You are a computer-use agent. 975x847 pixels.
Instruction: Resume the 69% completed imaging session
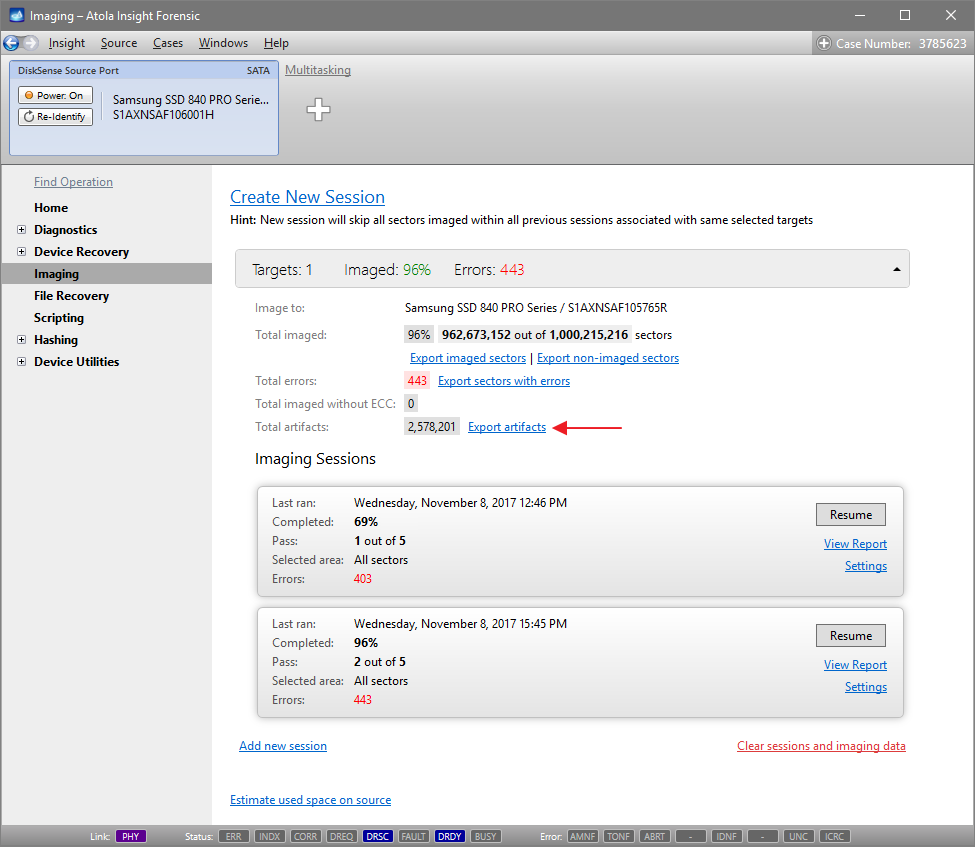[x=851, y=515]
